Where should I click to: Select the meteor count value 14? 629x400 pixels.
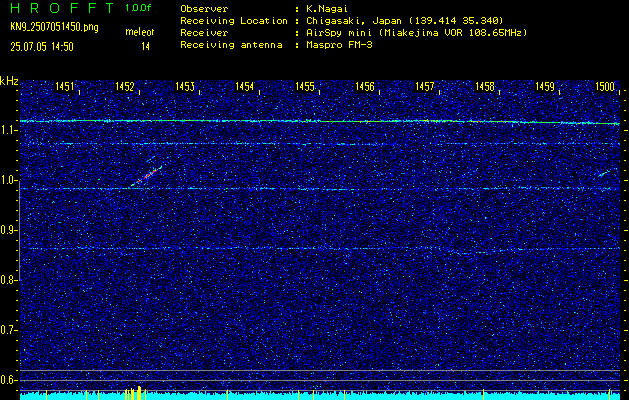[145, 47]
